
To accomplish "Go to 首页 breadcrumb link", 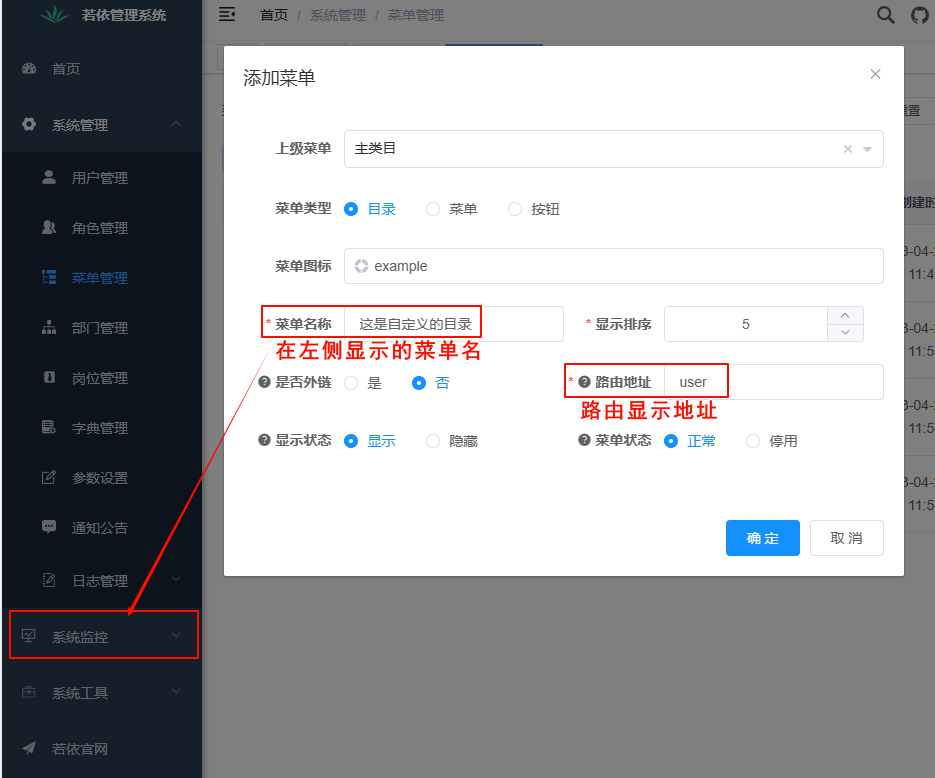I will pyautogui.click(x=274, y=15).
